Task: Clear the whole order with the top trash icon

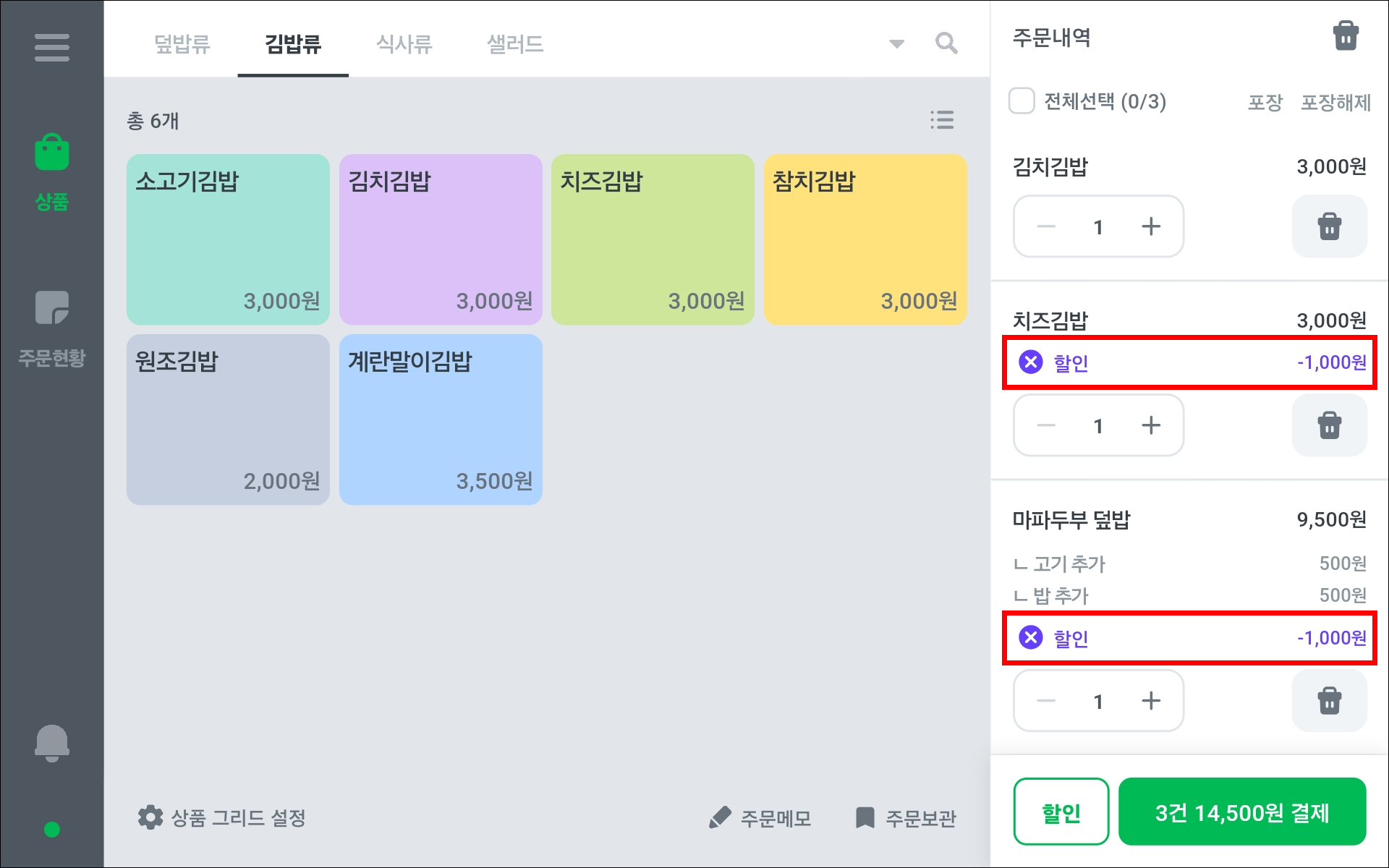Action: click(1345, 36)
